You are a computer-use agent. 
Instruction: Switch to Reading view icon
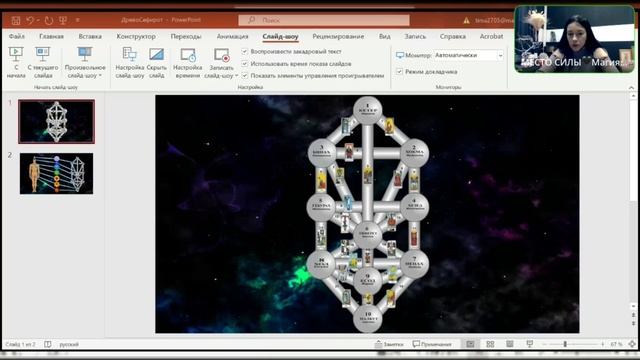[510, 344]
